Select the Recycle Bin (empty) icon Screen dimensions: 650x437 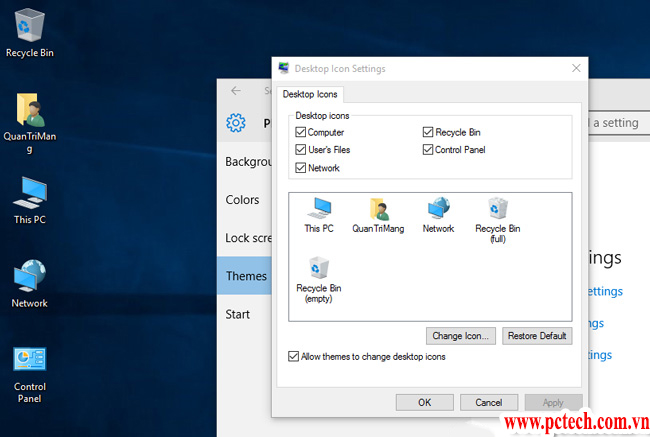click(x=318, y=277)
